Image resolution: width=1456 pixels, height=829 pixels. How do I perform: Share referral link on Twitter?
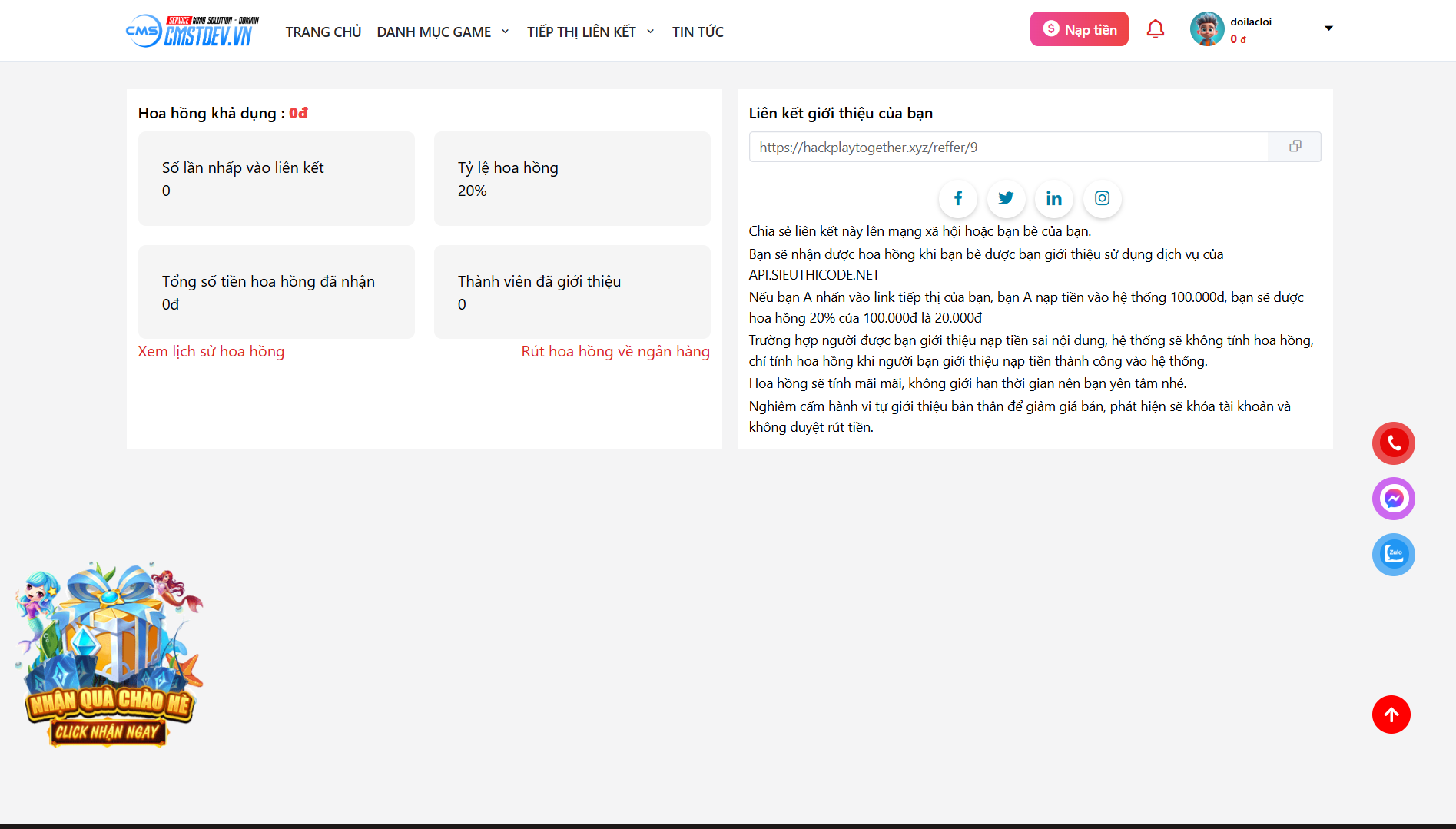pos(1006,198)
